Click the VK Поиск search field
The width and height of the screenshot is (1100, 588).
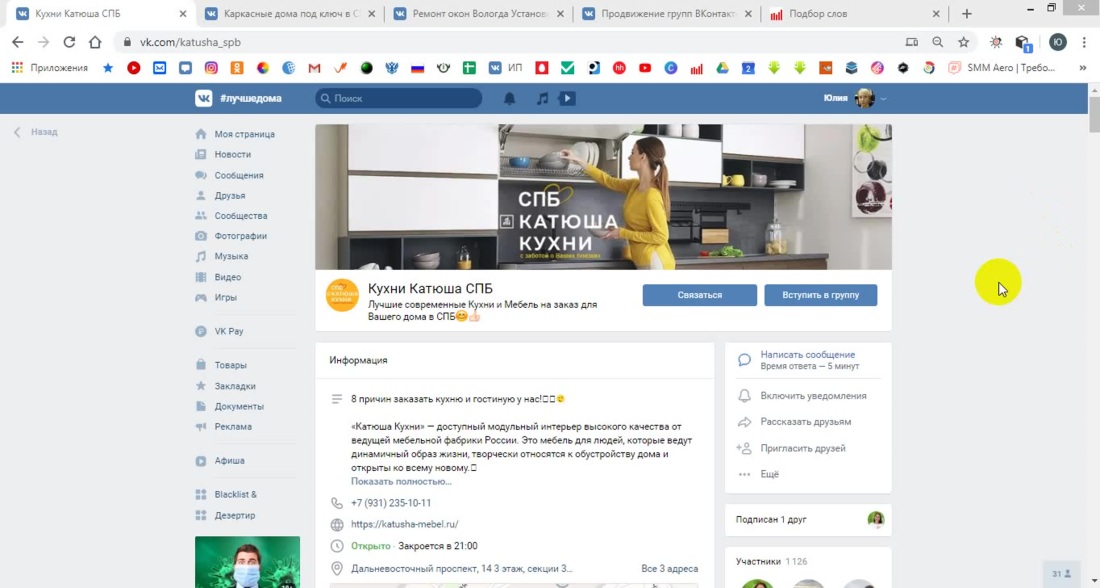[400, 97]
